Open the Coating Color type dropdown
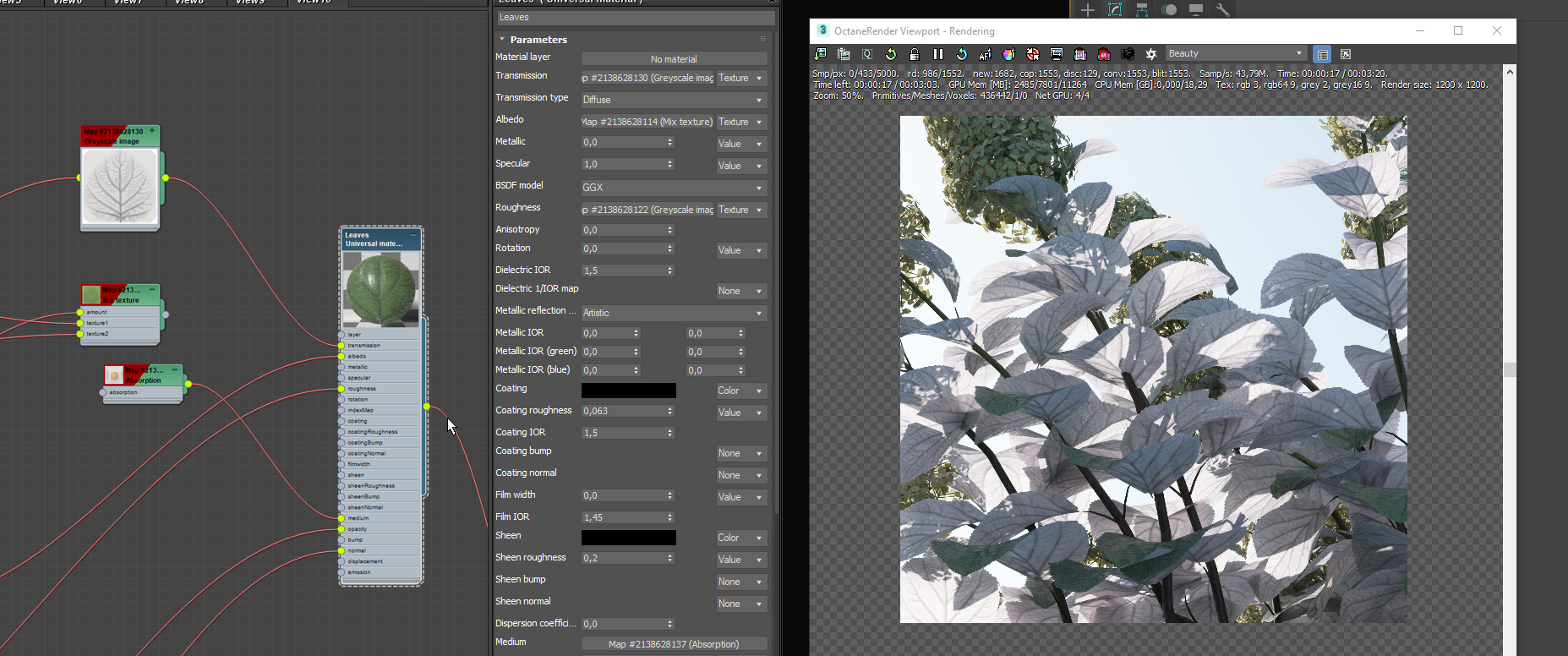Image resolution: width=1568 pixels, height=656 pixels. [x=741, y=391]
